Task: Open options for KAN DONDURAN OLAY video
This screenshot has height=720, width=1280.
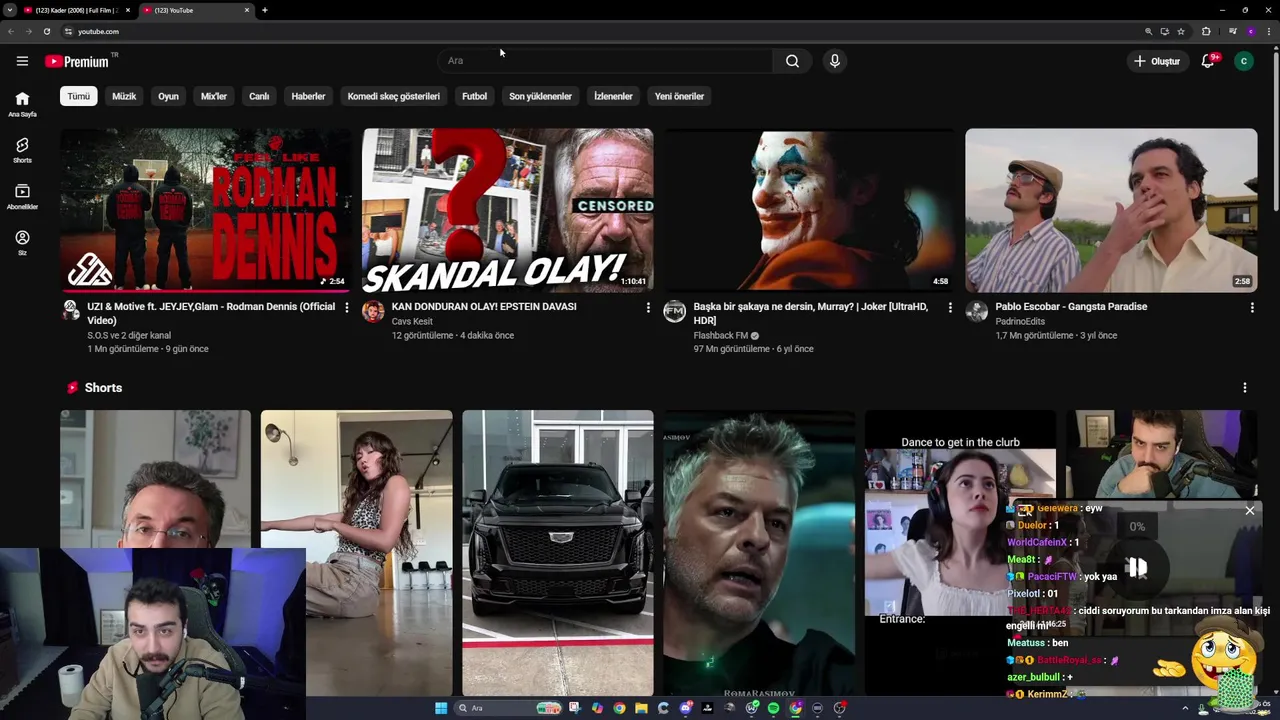Action: 648,308
